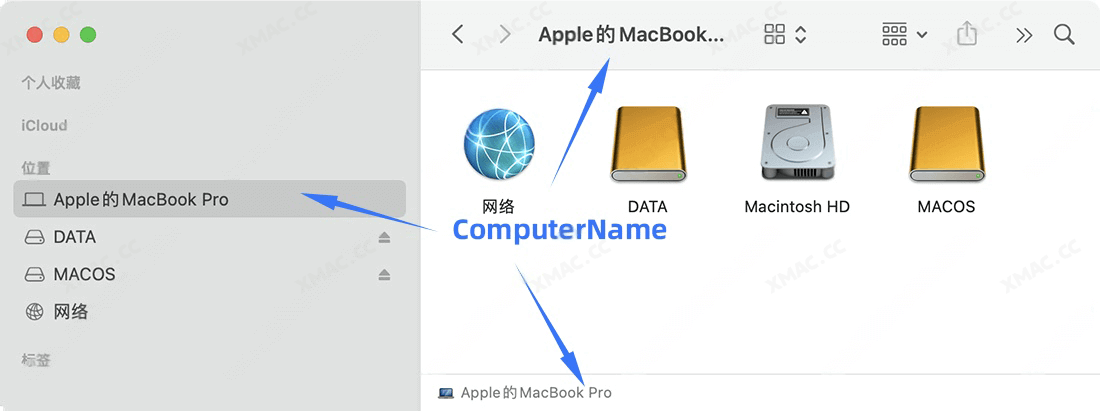Click Apple的MacBook Pro in path bar
This screenshot has height=411, width=1100.
click(536, 393)
